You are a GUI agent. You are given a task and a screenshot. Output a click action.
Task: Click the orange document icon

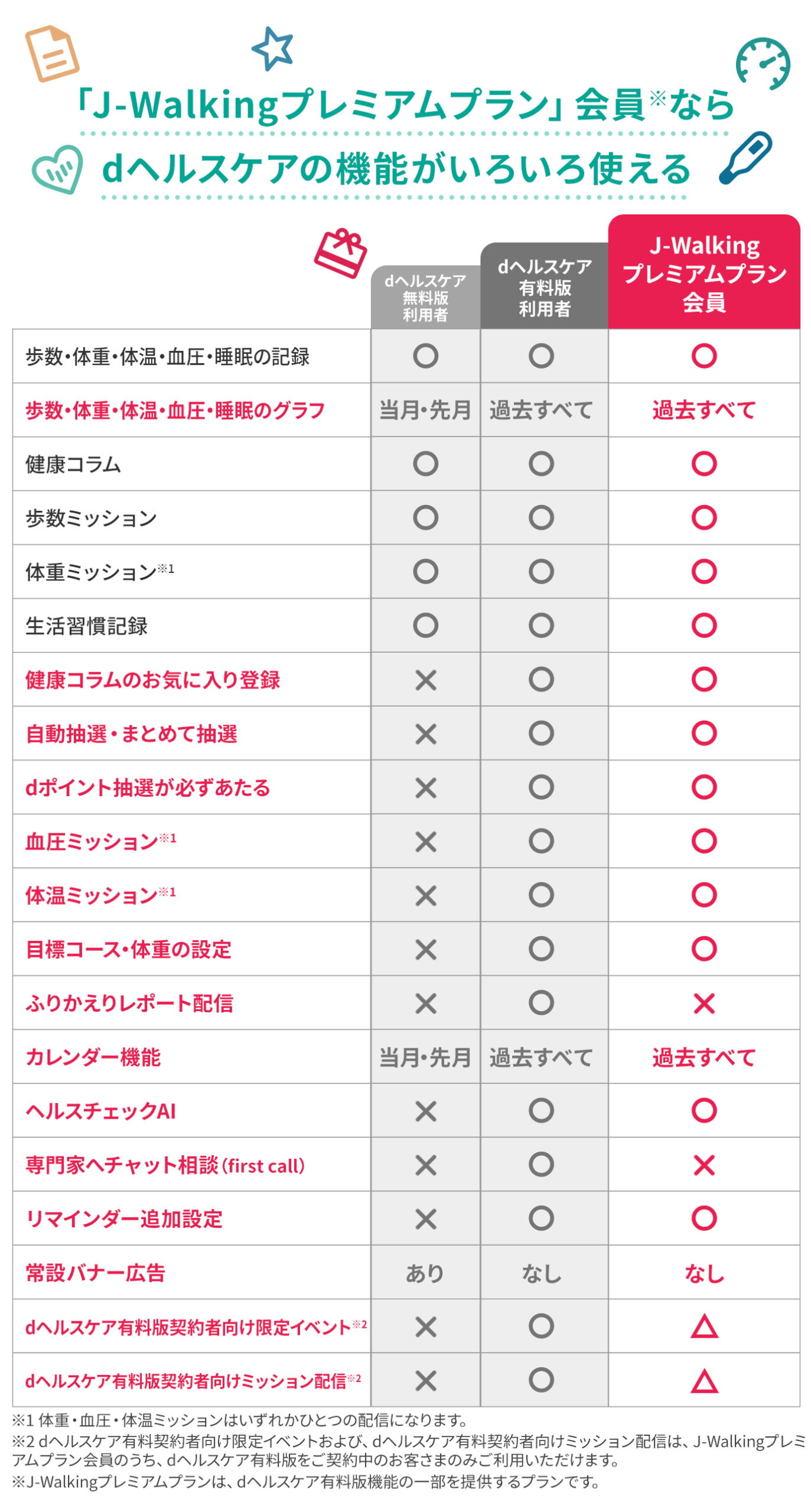(52, 53)
